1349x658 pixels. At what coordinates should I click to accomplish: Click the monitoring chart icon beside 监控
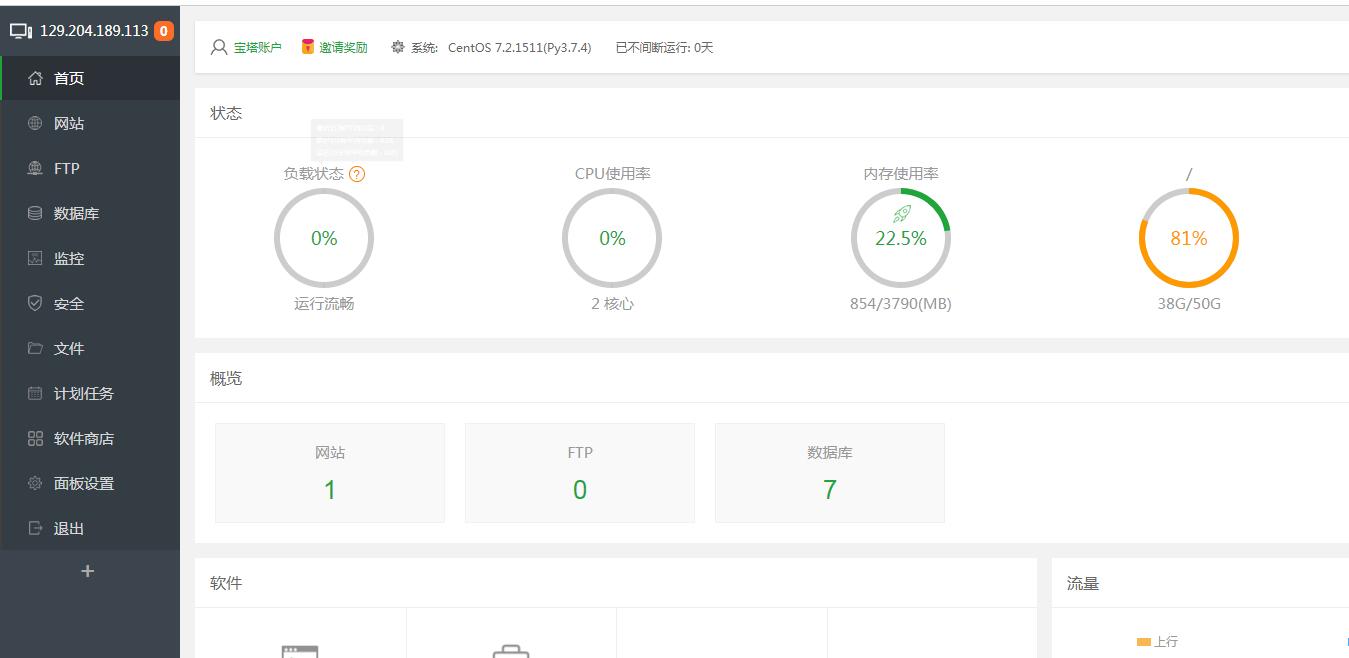pyautogui.click(x=35, y=258)
